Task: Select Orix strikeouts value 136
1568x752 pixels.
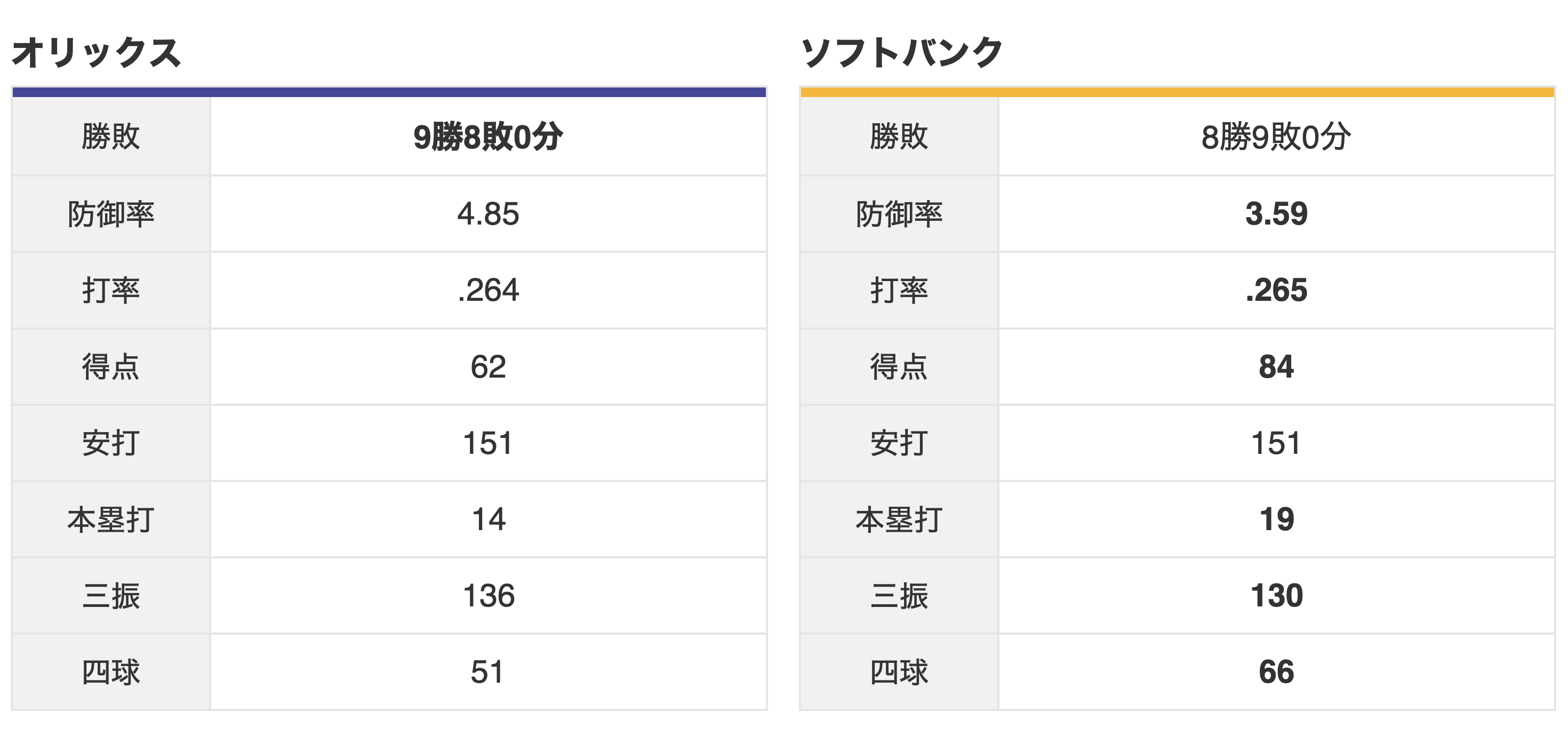Action: (488, 596)
